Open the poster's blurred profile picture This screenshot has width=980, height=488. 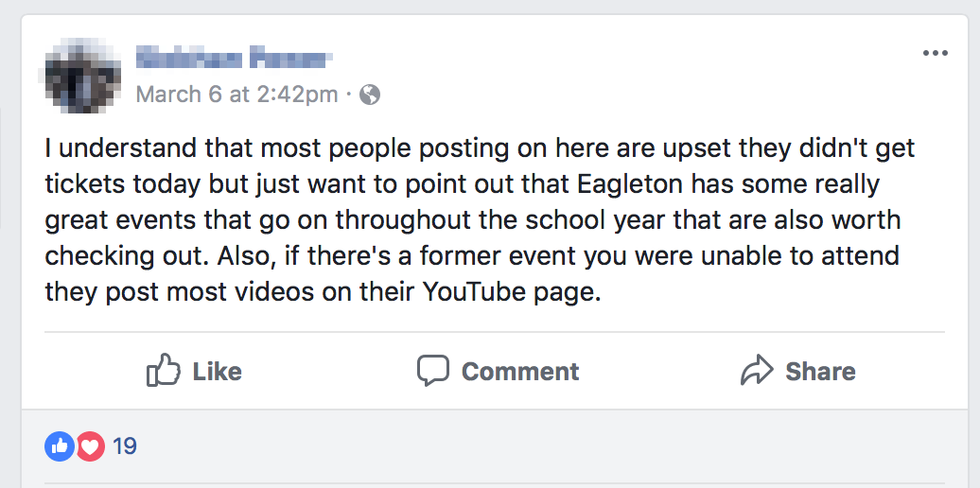[x=84, y=75]
